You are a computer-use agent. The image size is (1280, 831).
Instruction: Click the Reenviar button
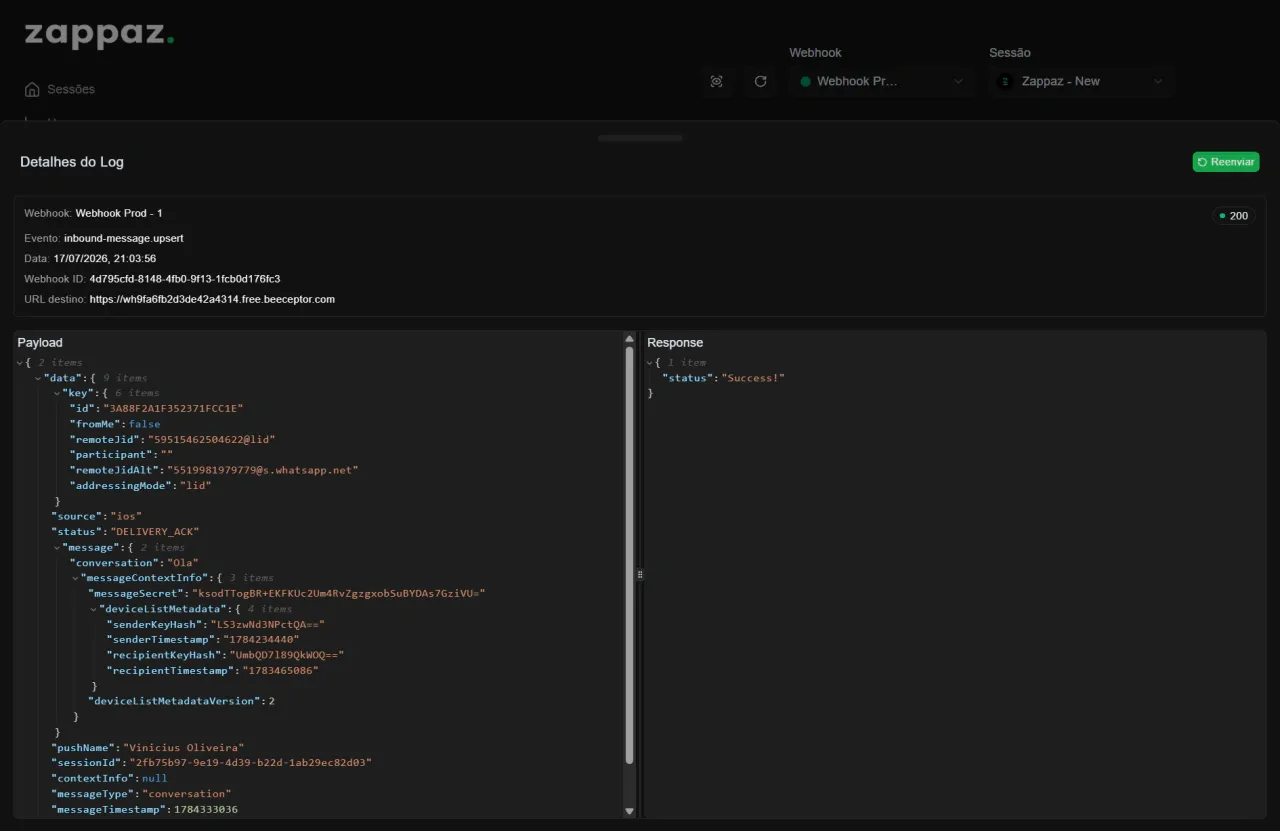click(x=1225, y=162)
